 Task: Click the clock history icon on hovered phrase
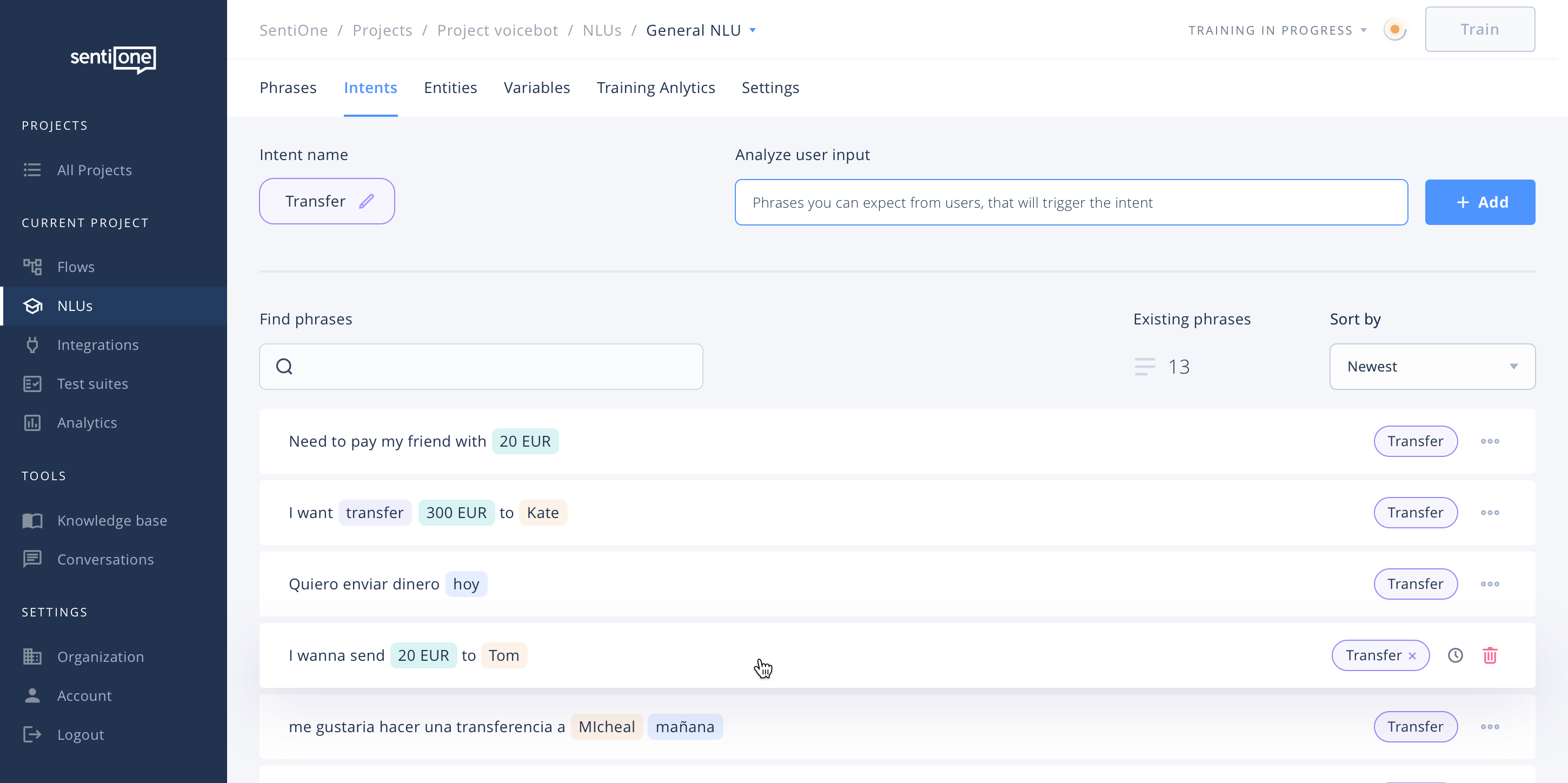tap(1455, 655)
